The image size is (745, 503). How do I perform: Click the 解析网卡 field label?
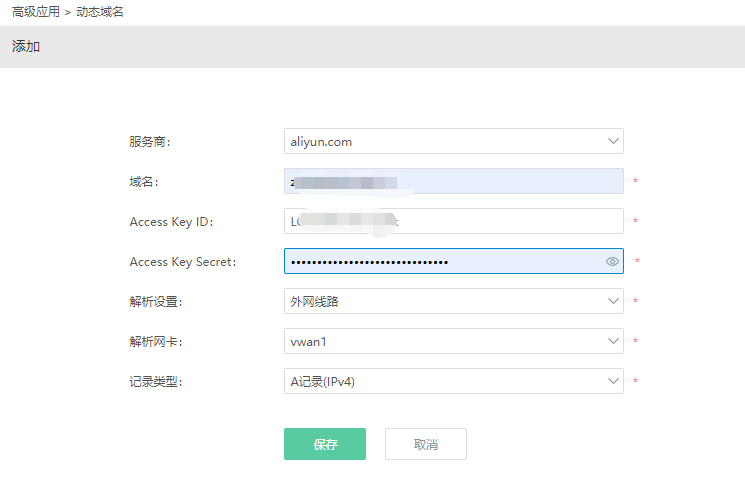[156, 342]
